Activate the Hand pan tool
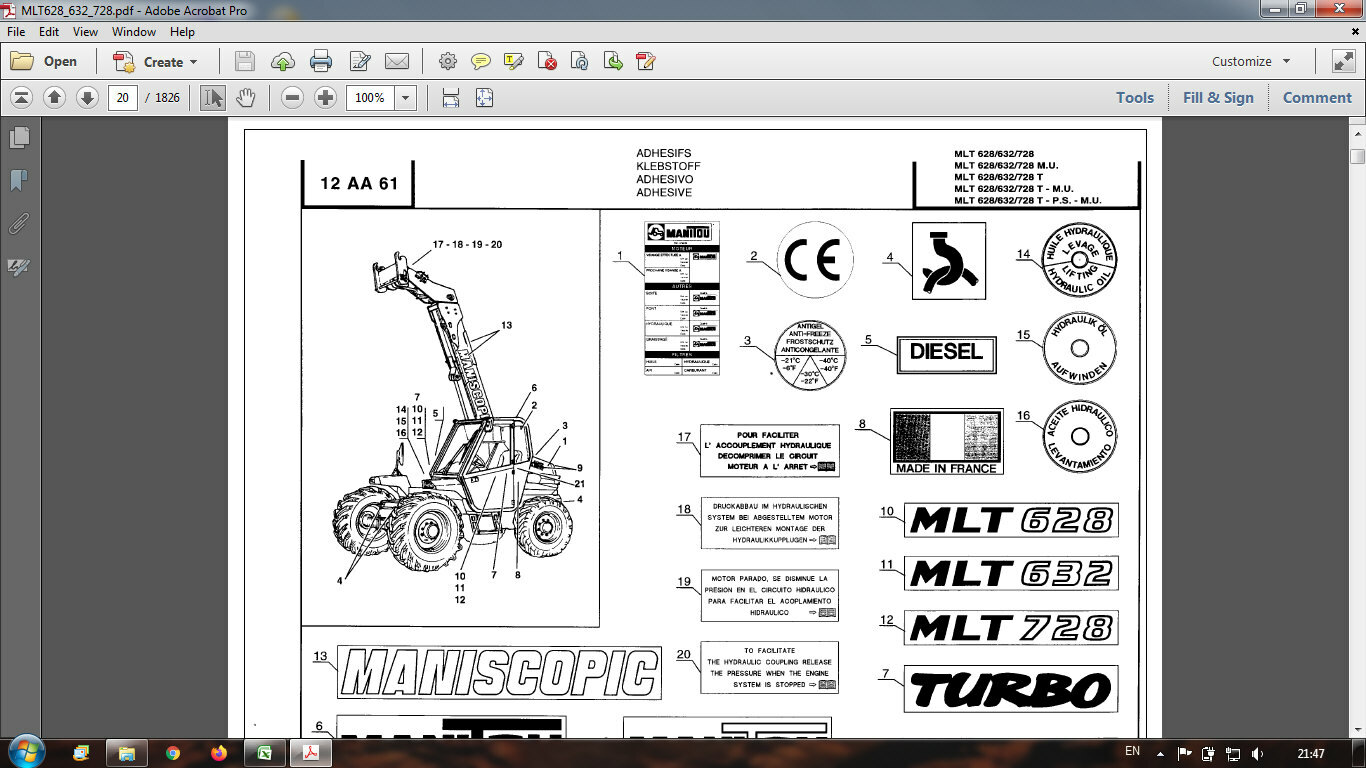The image size is (1366, 768). click(x=245, y=97)
